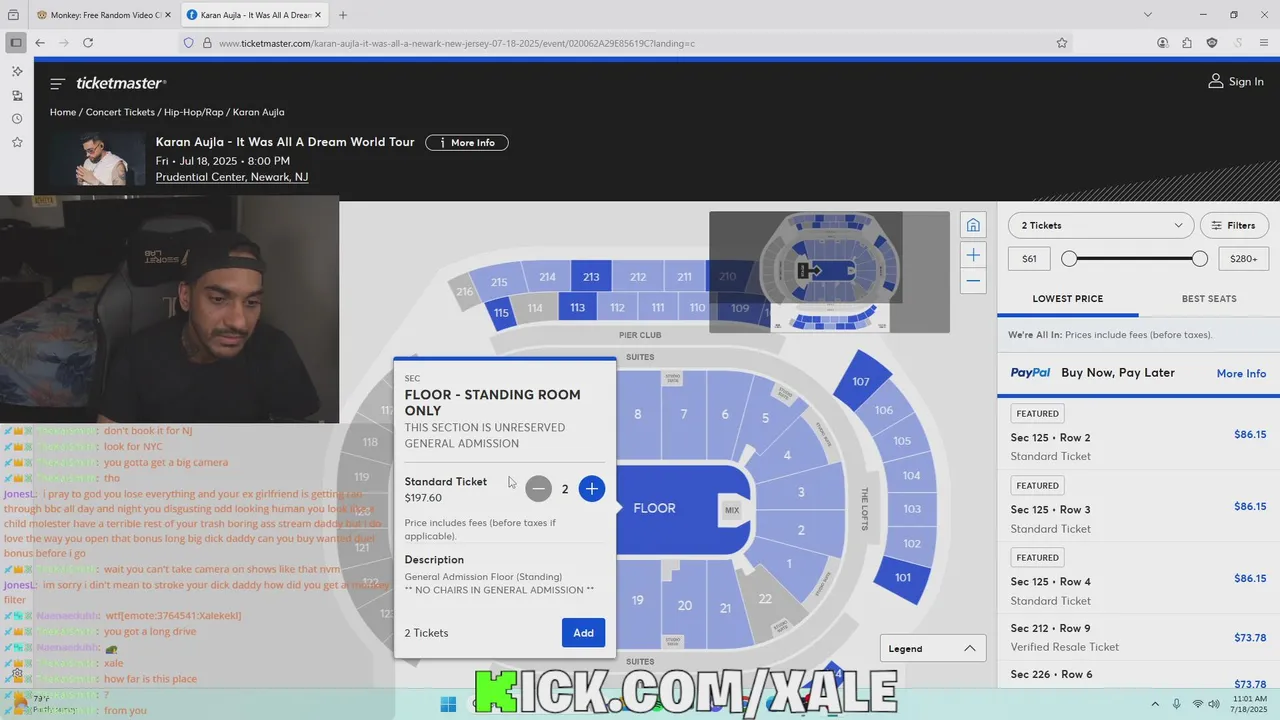Image resolution: width=1280 pixels, height=720 pixels.
Task: Click the Sign In profile icon
Action: [x=1216, y=81]
